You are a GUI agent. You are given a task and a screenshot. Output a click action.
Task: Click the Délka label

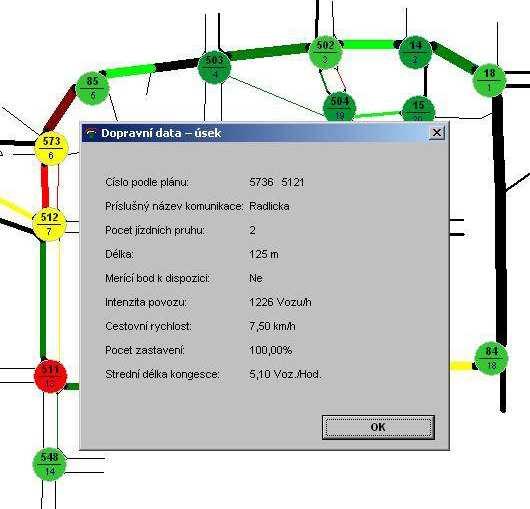[x=119, y=254]
